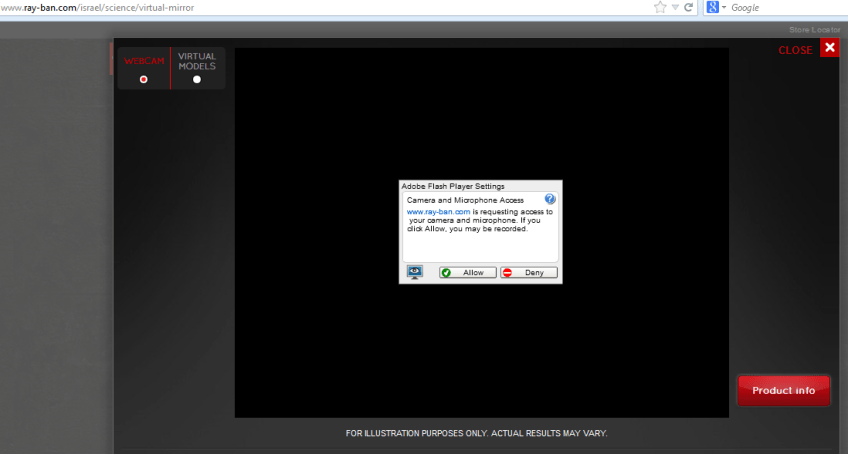
Task: Open the Store Locator link
Action: click(x=816, y=31)
